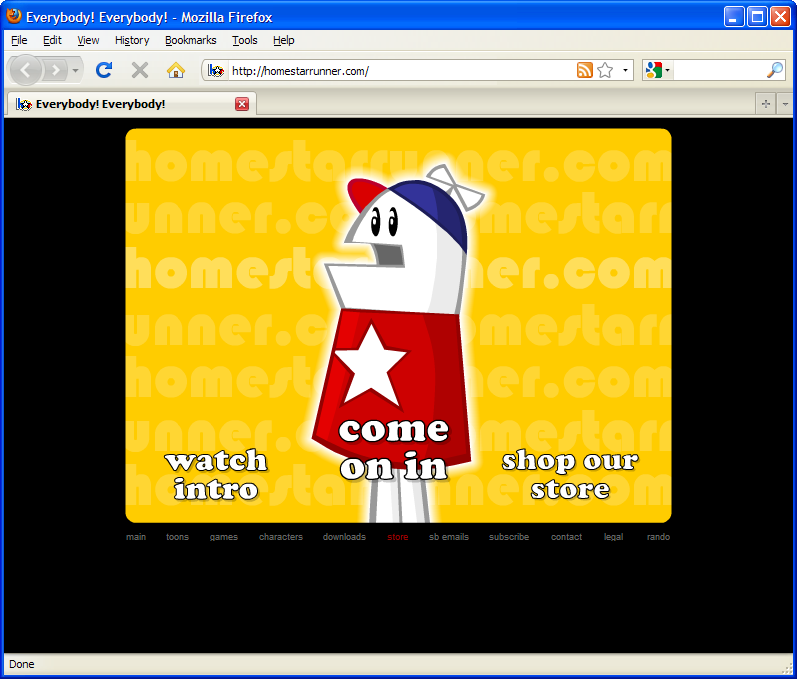Viewport: 797px width, 679px height.
Task: Reload the current page
Action: pos(104,70)
